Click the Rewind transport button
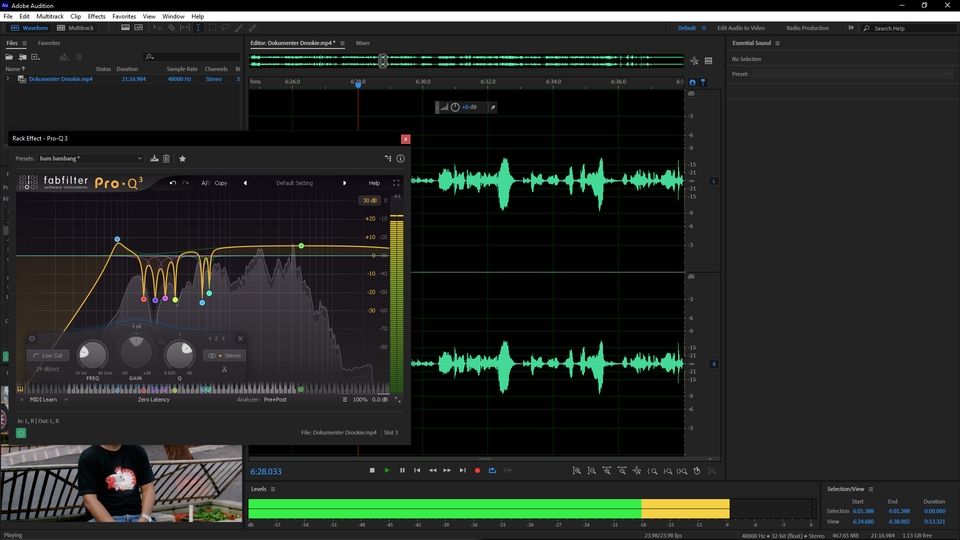960x540 pixels. (432, 470)
